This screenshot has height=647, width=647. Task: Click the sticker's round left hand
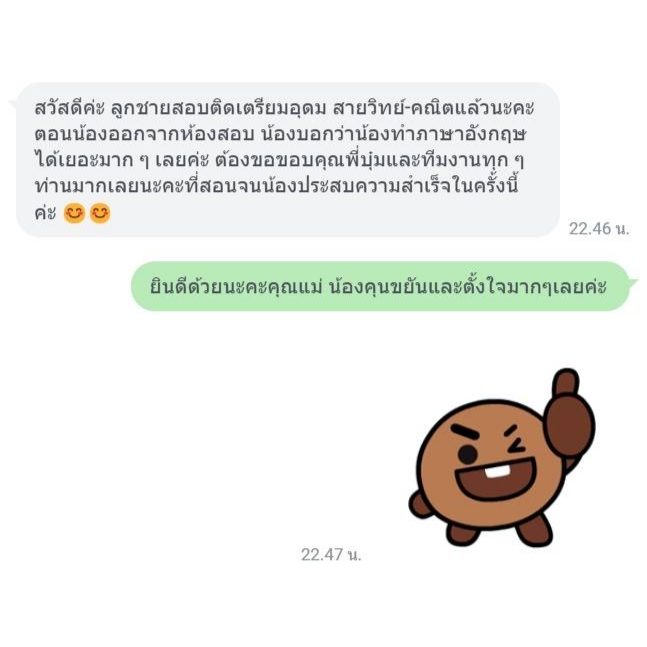coord(420,504)
